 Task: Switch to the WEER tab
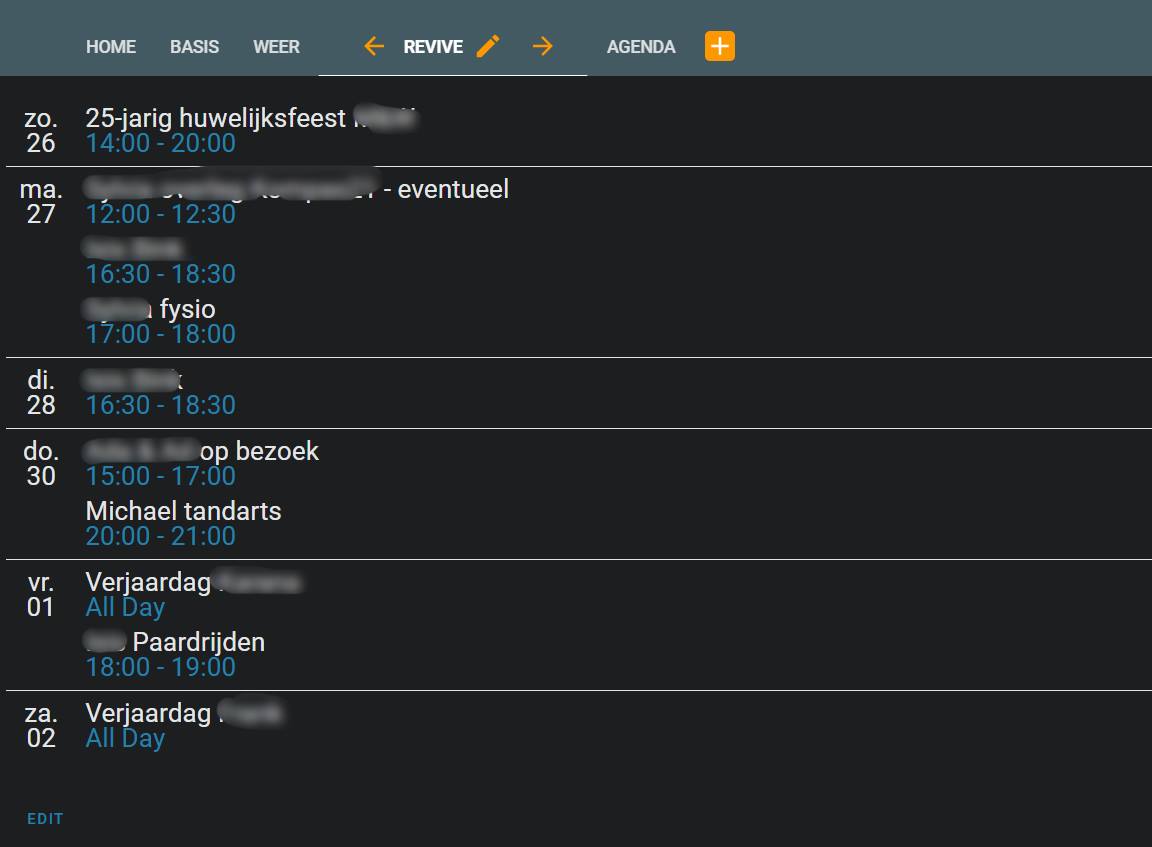(276, 46)
